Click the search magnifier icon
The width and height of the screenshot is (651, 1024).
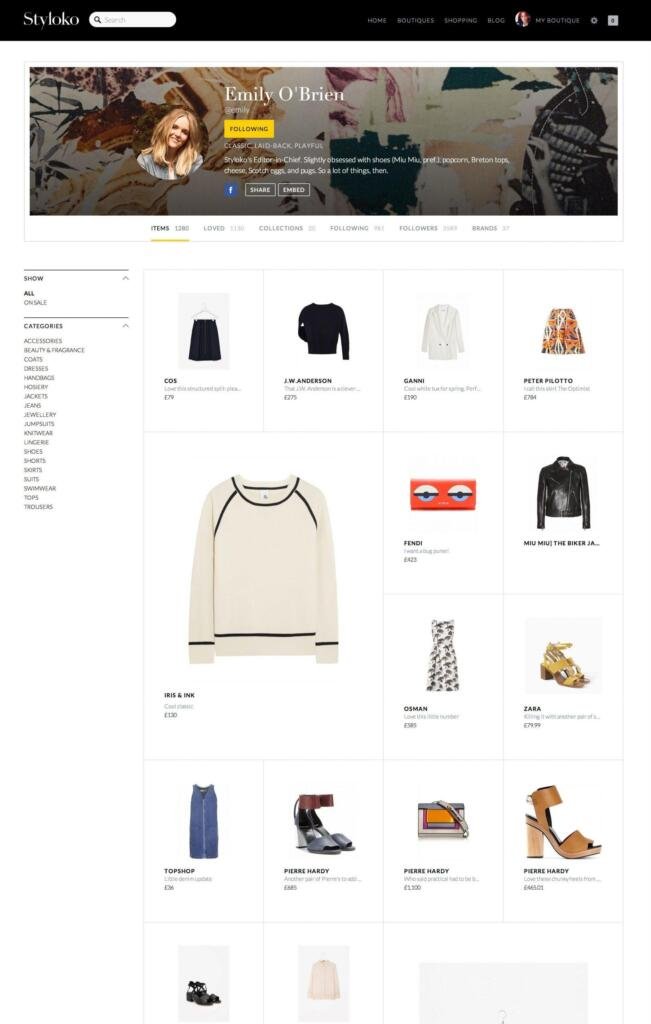tap(97, 20)
